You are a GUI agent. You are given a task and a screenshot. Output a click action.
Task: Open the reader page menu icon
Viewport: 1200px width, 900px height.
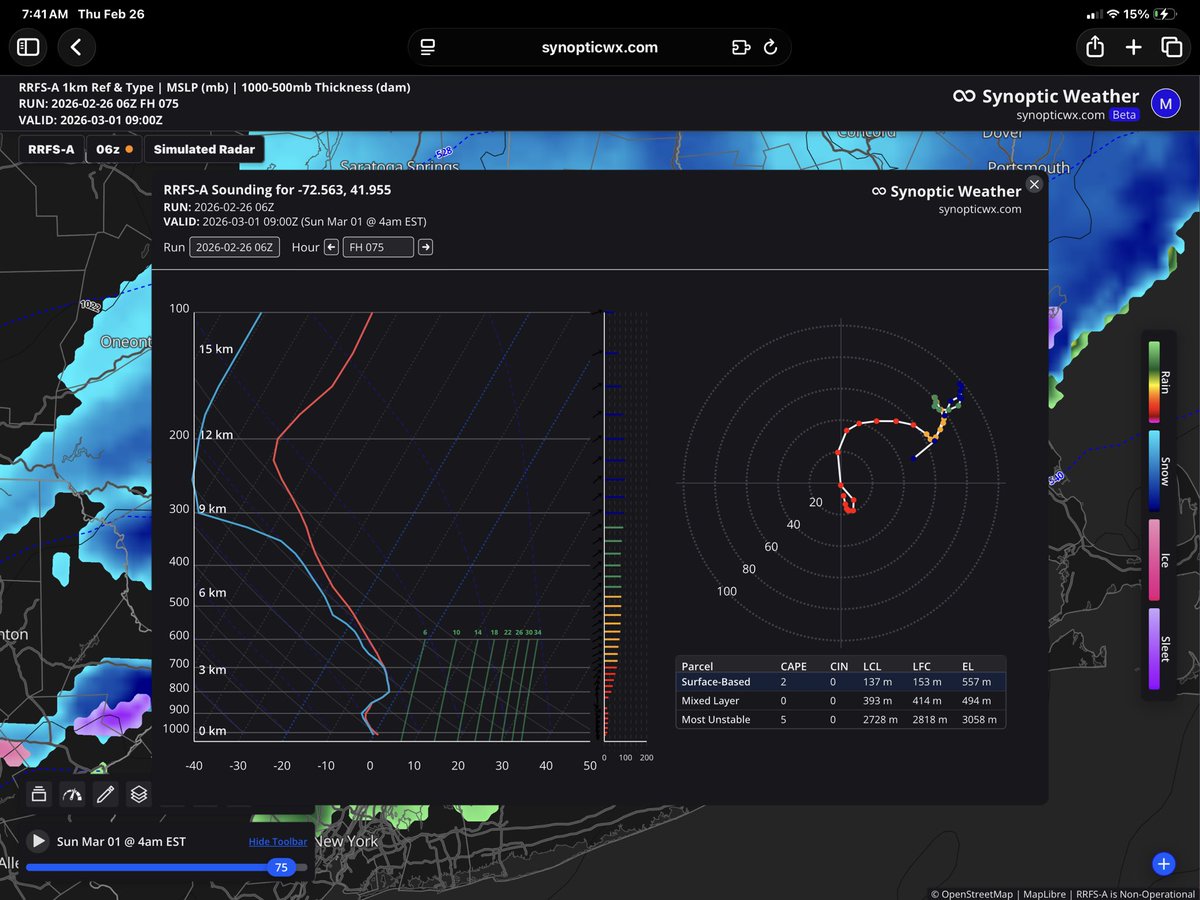(428, 47)
